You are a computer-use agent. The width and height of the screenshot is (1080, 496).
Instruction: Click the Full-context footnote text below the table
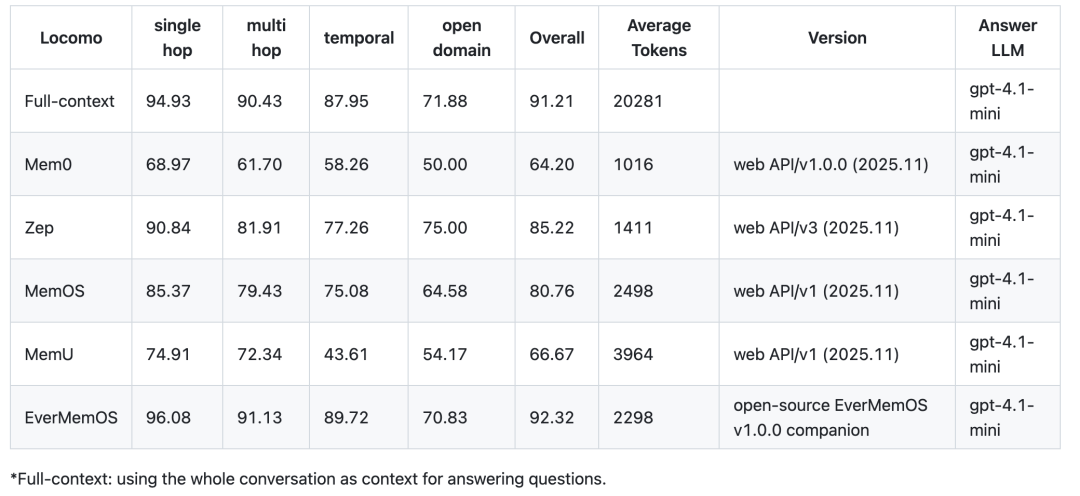308,478
